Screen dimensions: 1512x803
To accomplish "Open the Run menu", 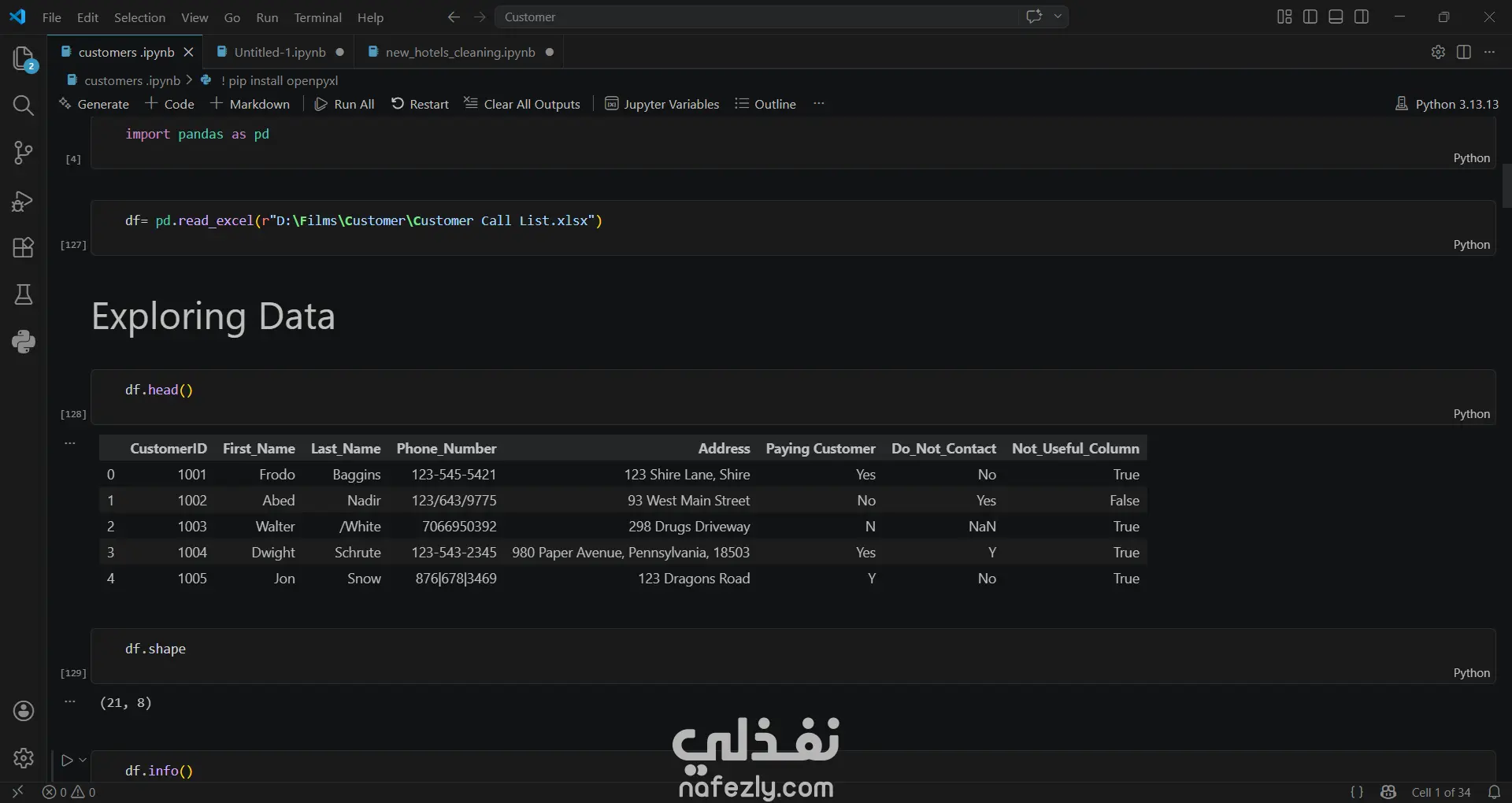I will click(x=267, y=17).
